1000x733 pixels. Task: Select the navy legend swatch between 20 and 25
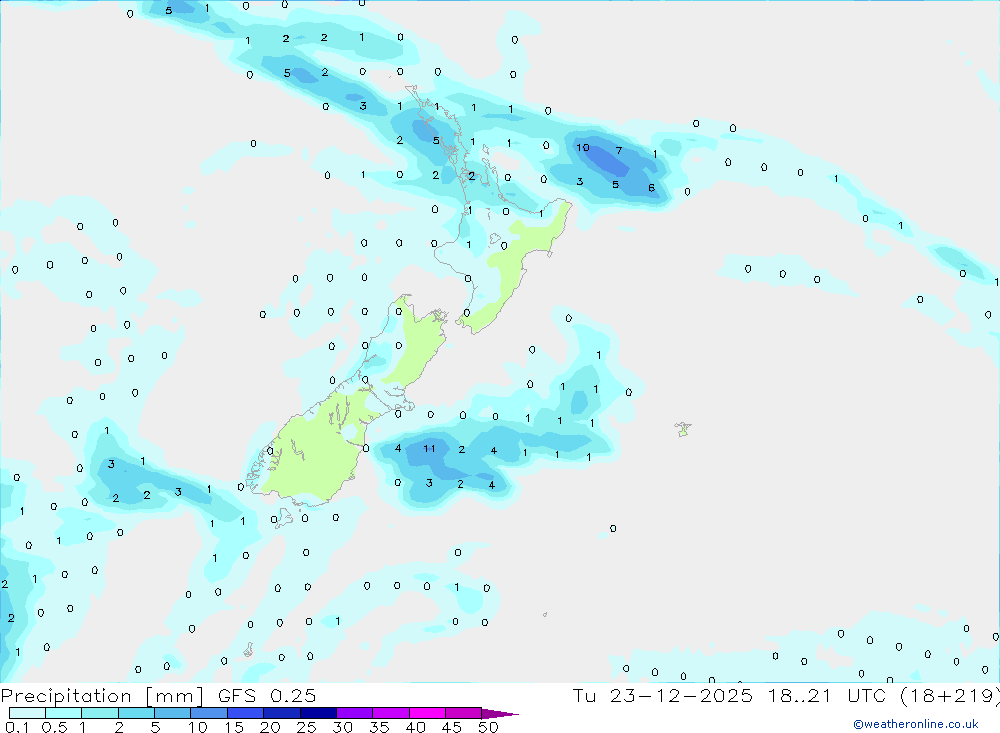point(282,713)
